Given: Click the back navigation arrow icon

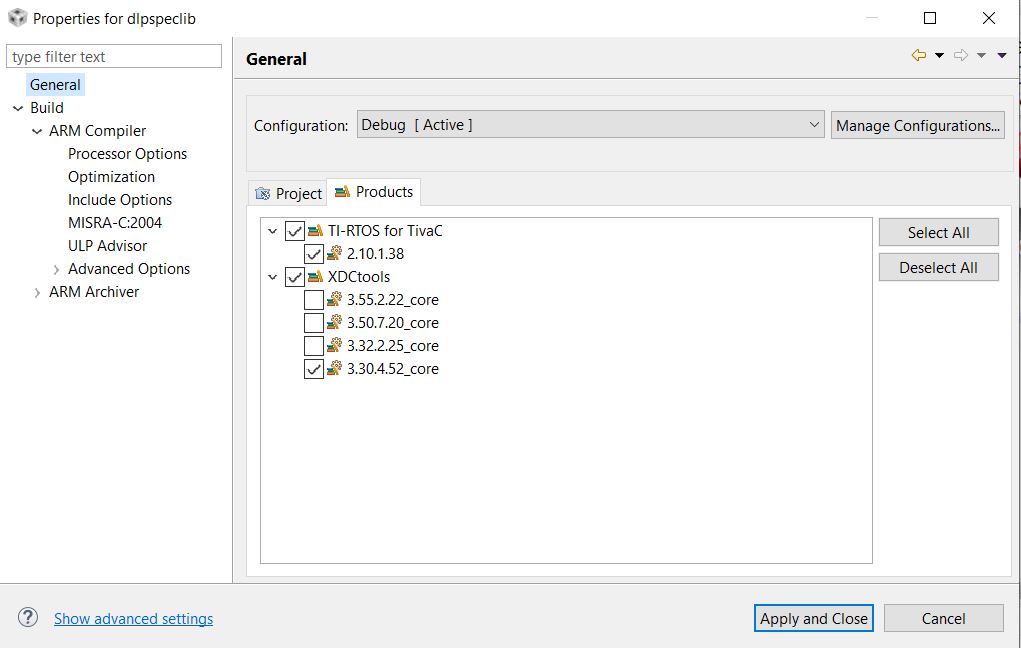Looking at the screenshot, I should [x=918, y=56].
